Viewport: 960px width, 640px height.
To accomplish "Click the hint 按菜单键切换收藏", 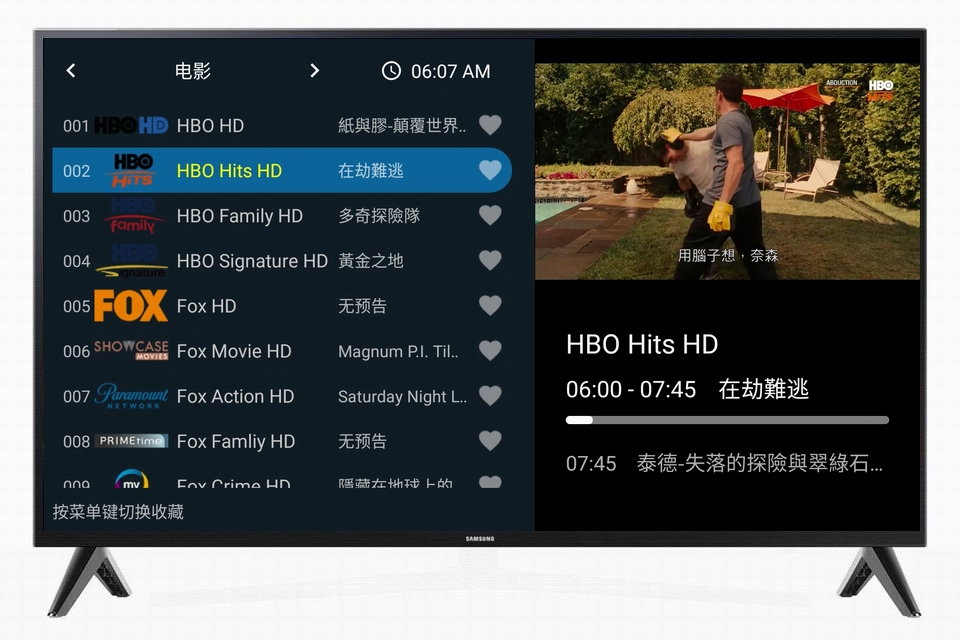I will pyautogui.click(x=118, y=512).
